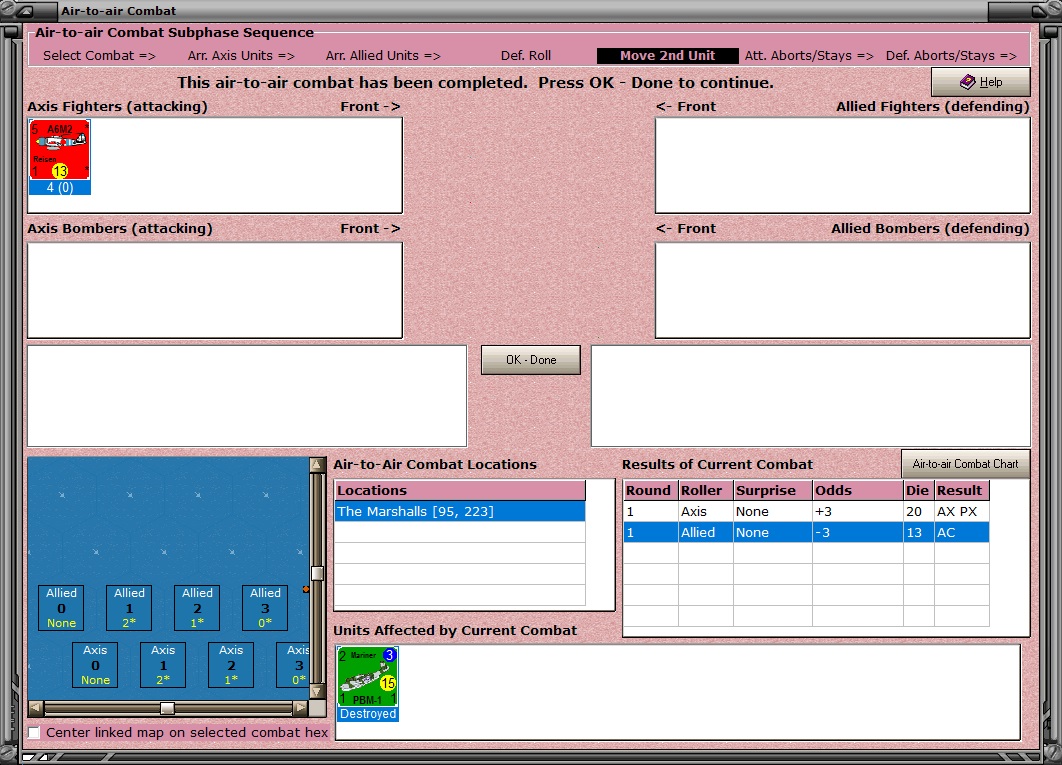1062x765 pixels.
Task: Click Def. Roll subphase
Action: point(526,56)
